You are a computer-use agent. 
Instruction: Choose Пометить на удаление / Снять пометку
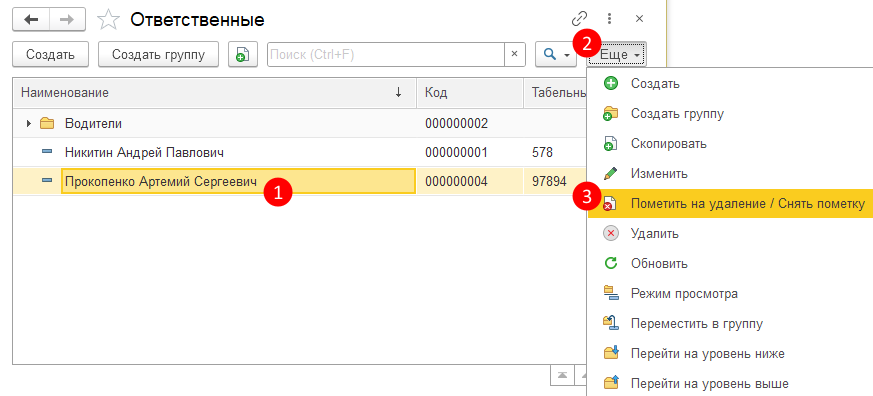point(730,204)
